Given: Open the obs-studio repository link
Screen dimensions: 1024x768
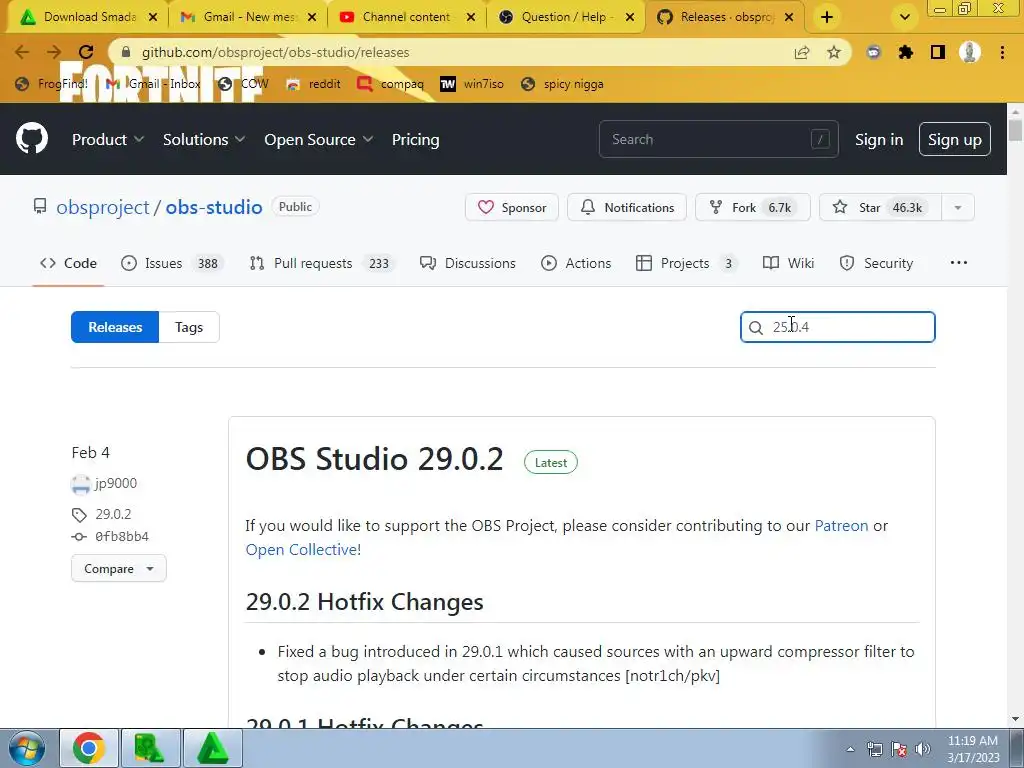Looking at the screenshot, I should [214, 207].
